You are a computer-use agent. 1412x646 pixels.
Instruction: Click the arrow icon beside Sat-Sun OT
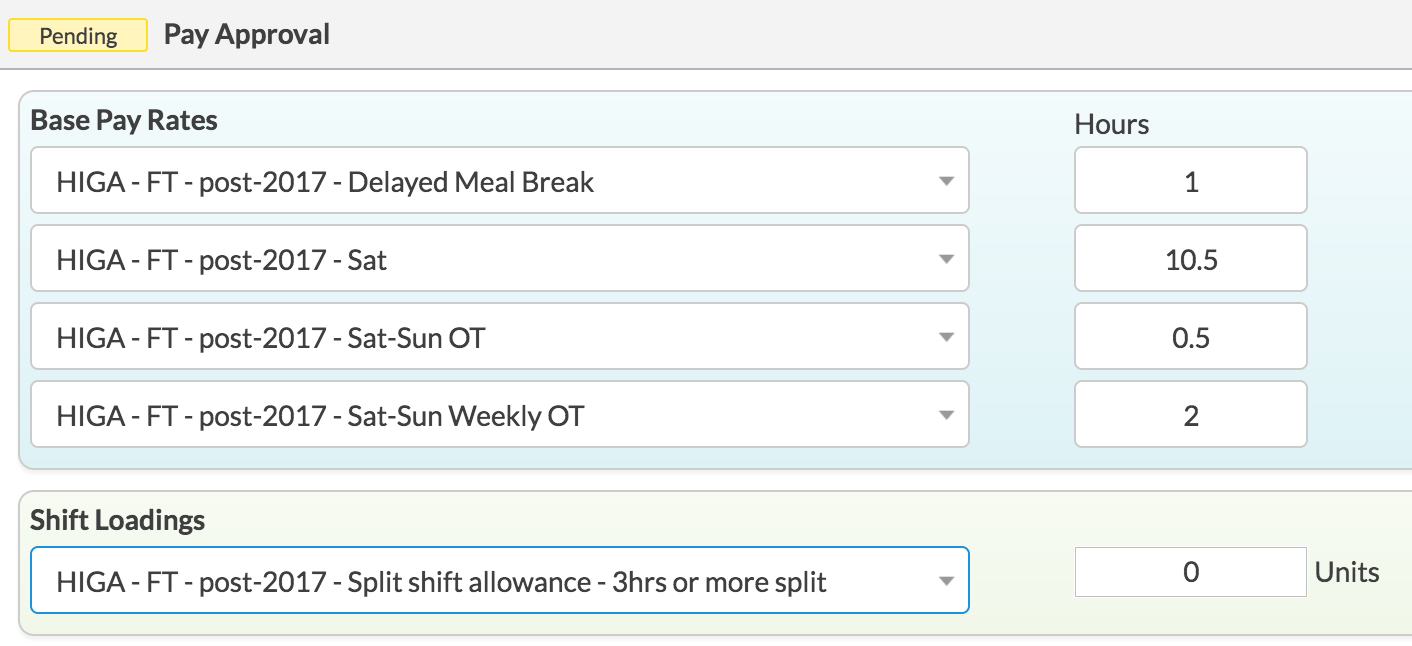tap(946, 338)
